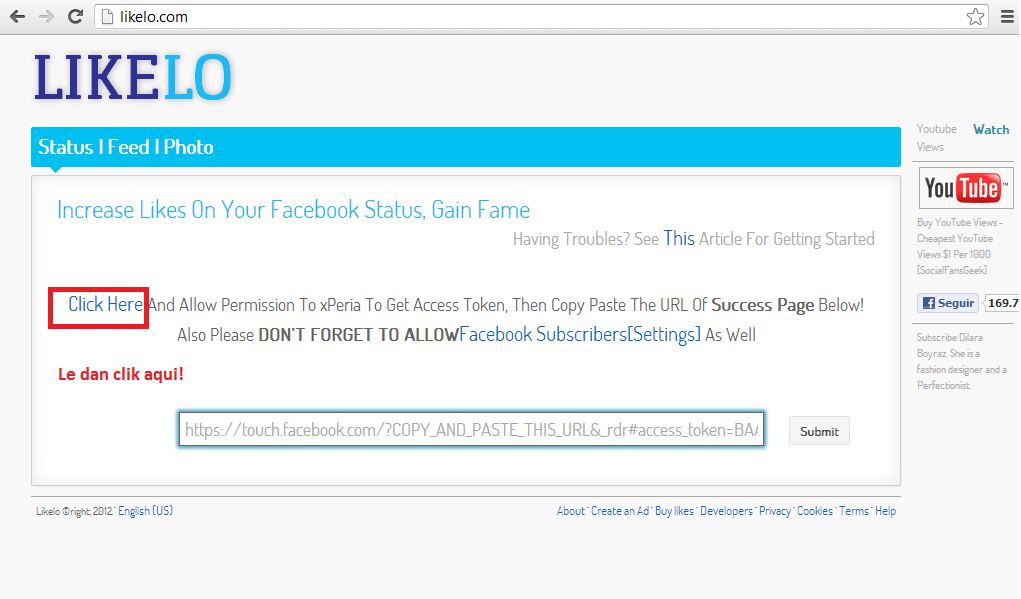The height and width of the screenshot is (599, 1021).
Task: Open the Chrome hamburger menu
Action: pyautogui.click(x=1007, y=16)
